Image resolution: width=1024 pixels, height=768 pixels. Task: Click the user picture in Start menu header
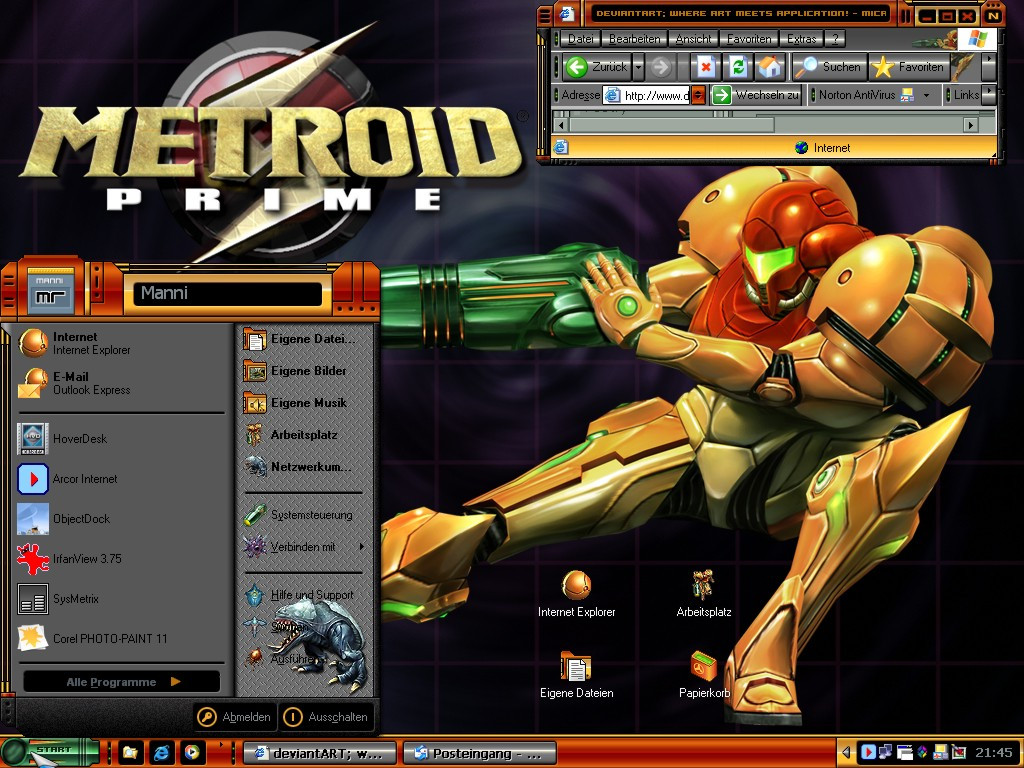point(51,291)
